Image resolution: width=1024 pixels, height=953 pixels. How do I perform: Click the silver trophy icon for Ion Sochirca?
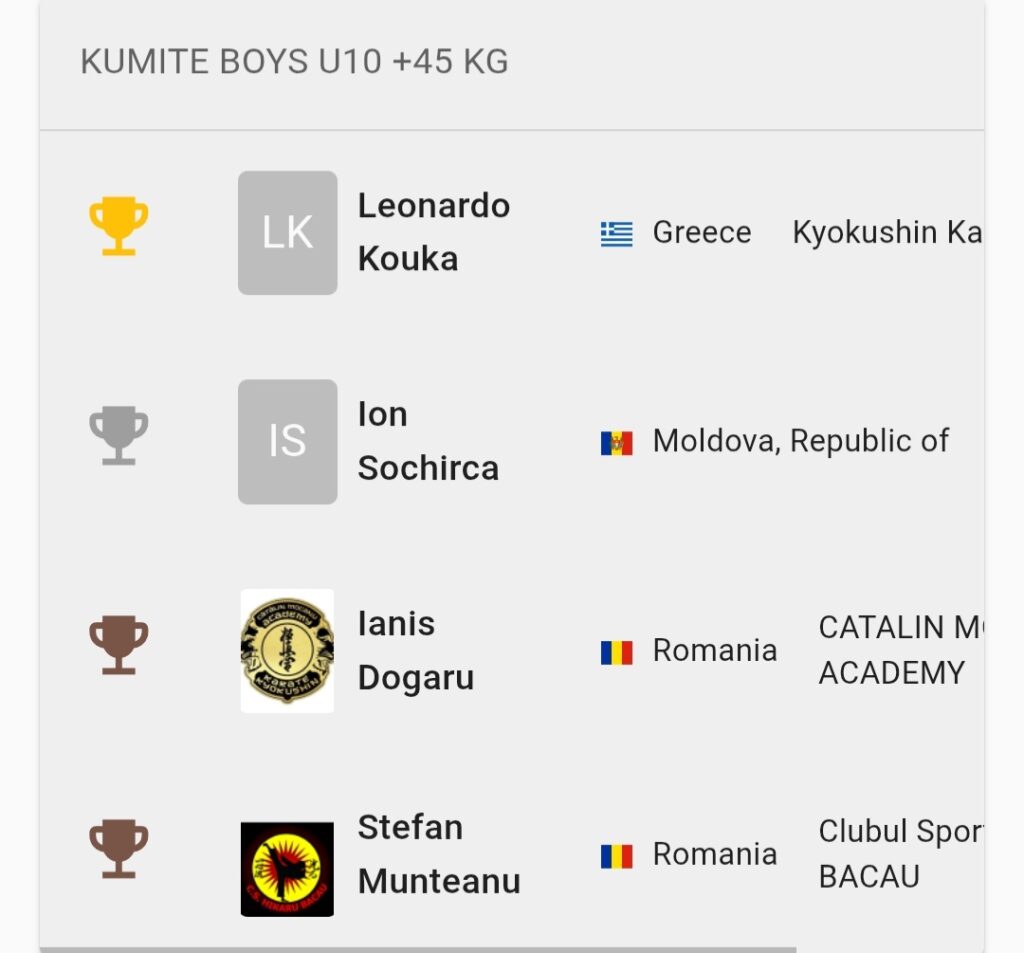(119, 436)
